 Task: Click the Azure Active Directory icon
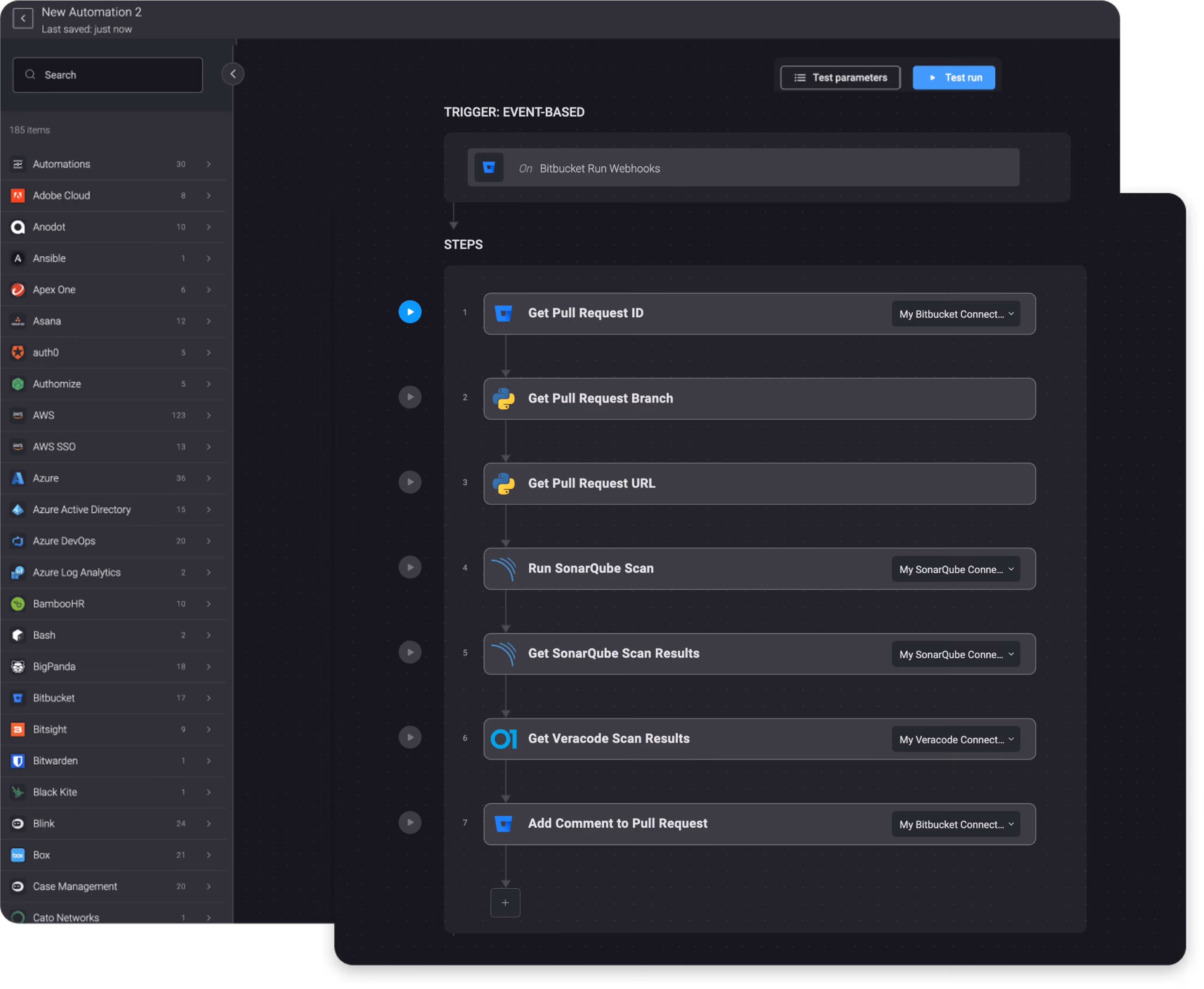(18, 509)
